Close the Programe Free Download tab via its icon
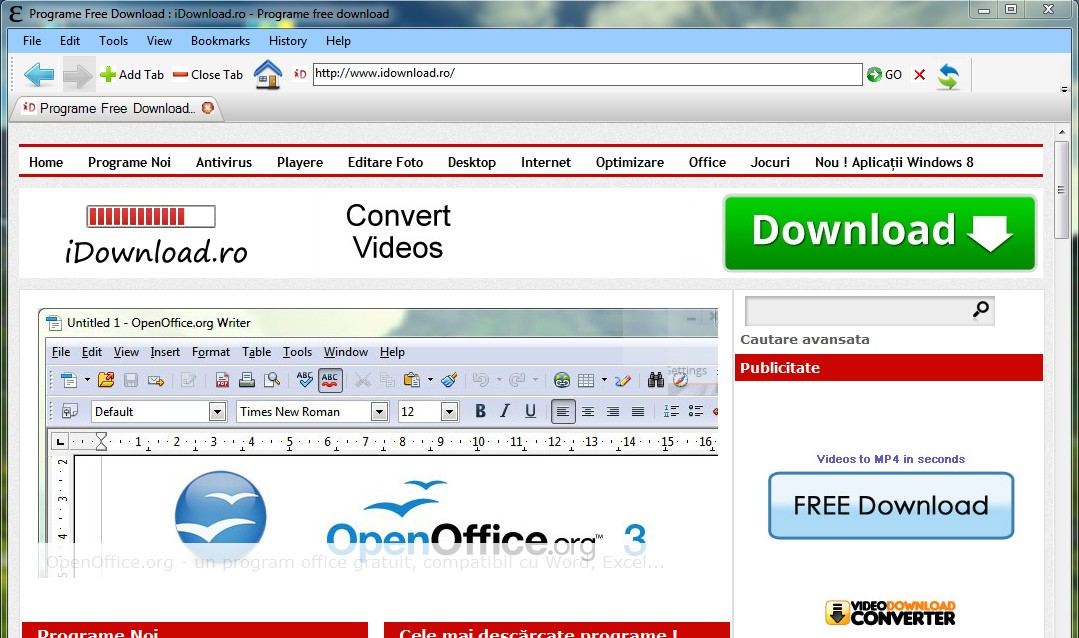Image resolution: width=1079 pixels, height=638 pixels. [208, 108]
